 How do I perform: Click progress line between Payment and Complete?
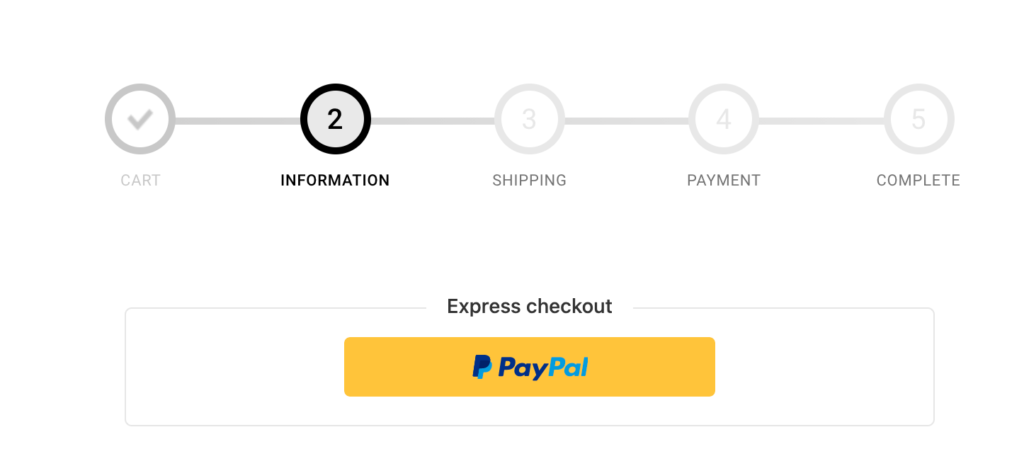click(821, 121)
